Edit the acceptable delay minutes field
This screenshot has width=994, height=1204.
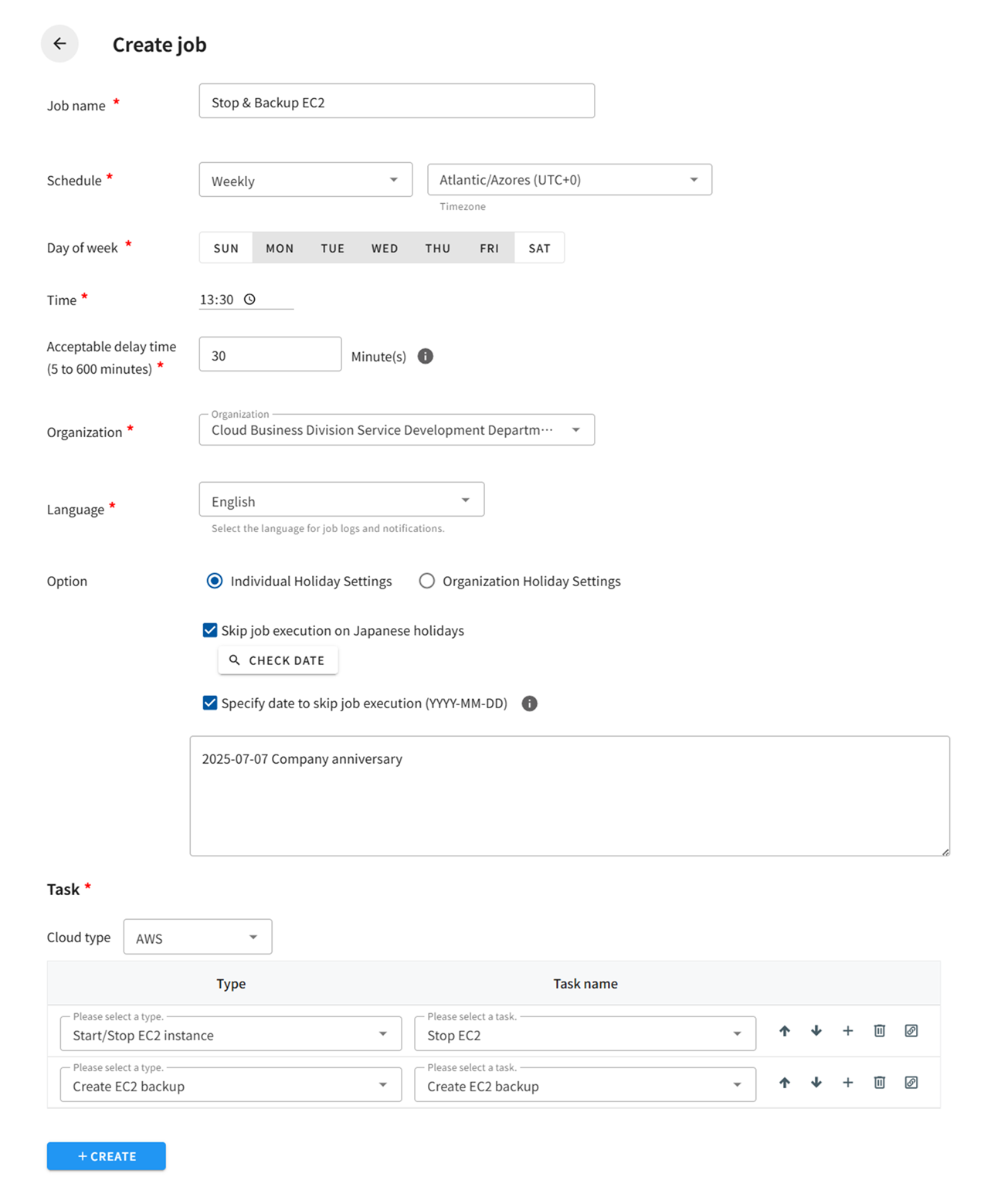point(270,354)
